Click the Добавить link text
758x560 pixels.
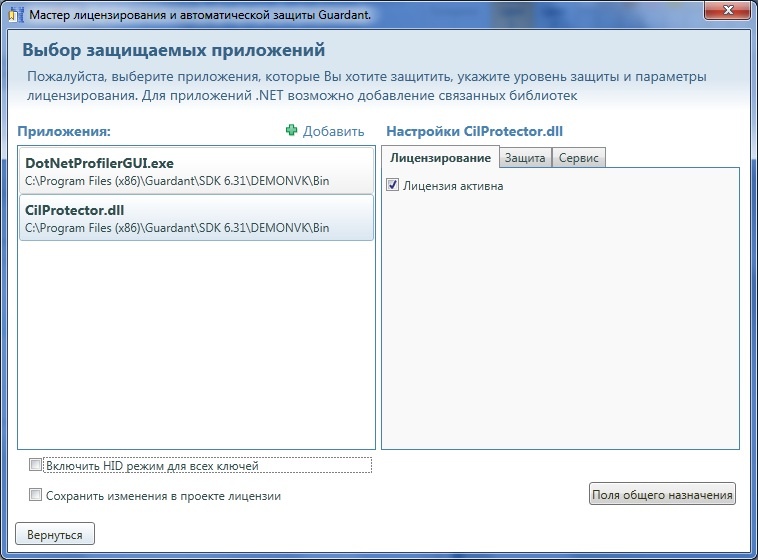click(x=334, y=131)
